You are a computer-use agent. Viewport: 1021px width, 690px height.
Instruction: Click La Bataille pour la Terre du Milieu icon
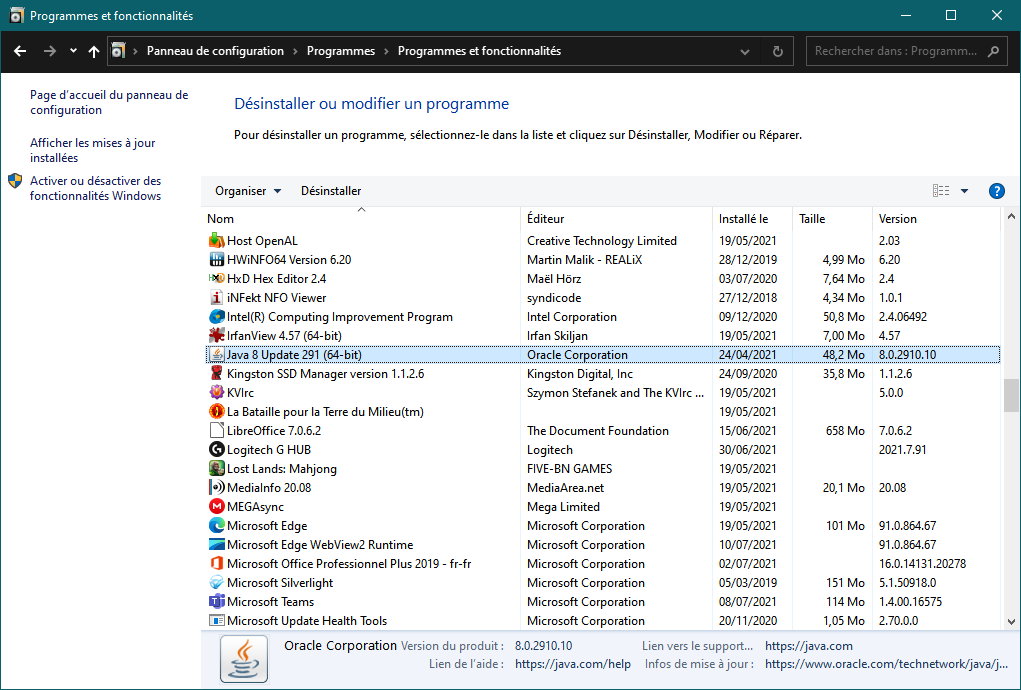[216, 411]
